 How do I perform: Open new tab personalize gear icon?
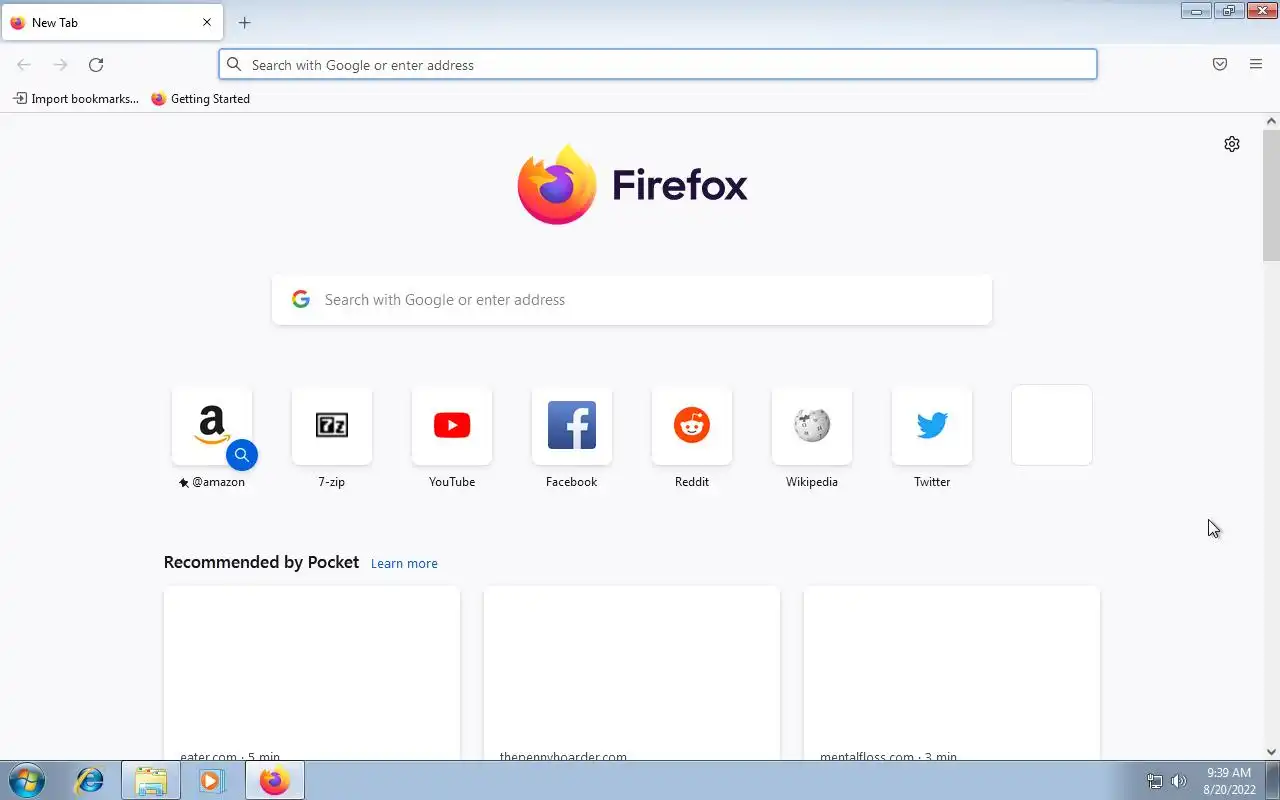click(x=1232, y=144)
